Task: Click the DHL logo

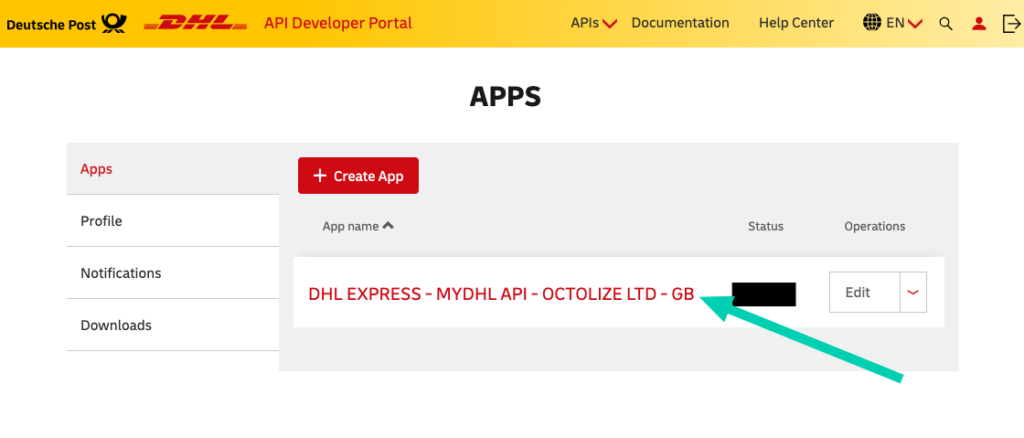Action: tap(195, 23)
